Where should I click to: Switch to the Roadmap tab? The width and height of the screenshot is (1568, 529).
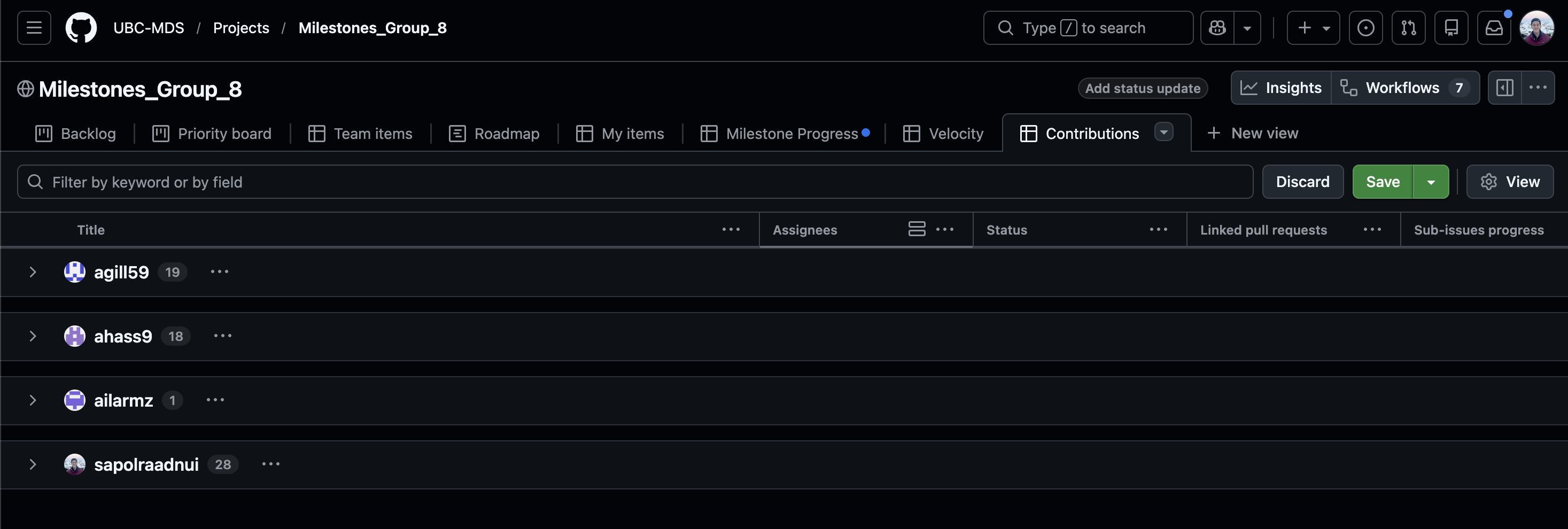coord(494,133)
